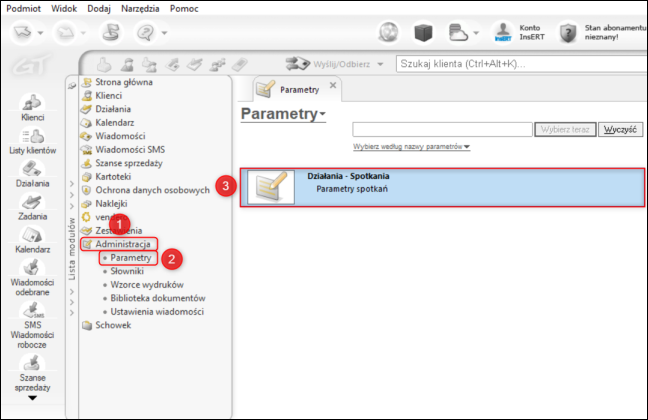Click the Działania - Spotkania notepad thumbnail
The width and height of the screenshot is (648, 420).
pos(271,187)
